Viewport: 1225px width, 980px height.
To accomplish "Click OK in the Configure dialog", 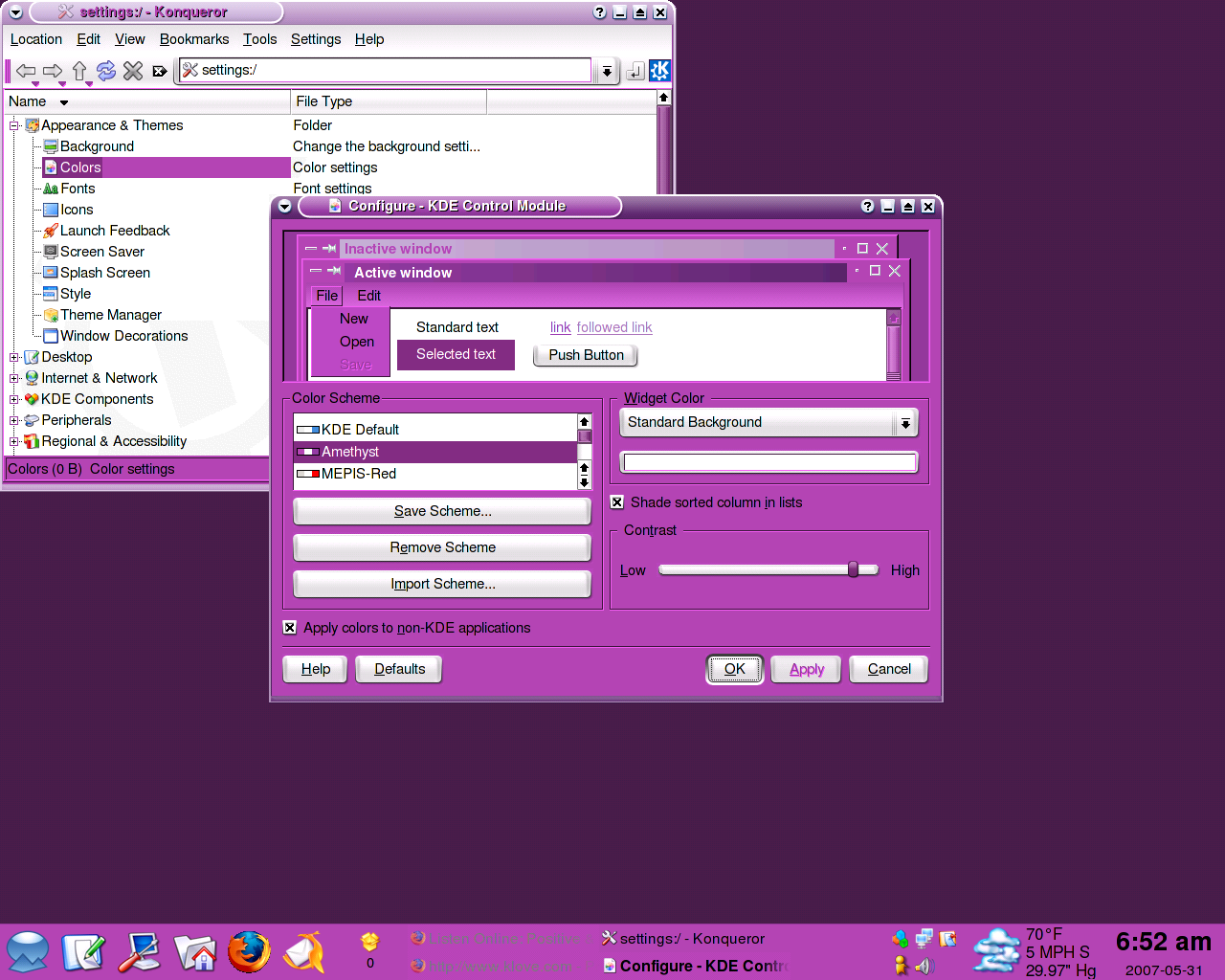I will pos(735,669).
